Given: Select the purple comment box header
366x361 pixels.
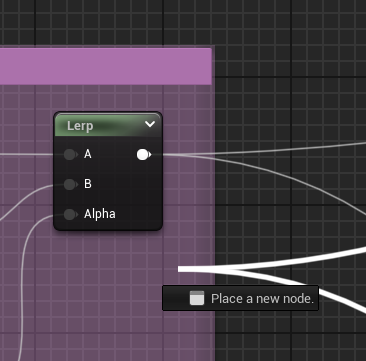Looking at the screenshot, I should point(106,66).
